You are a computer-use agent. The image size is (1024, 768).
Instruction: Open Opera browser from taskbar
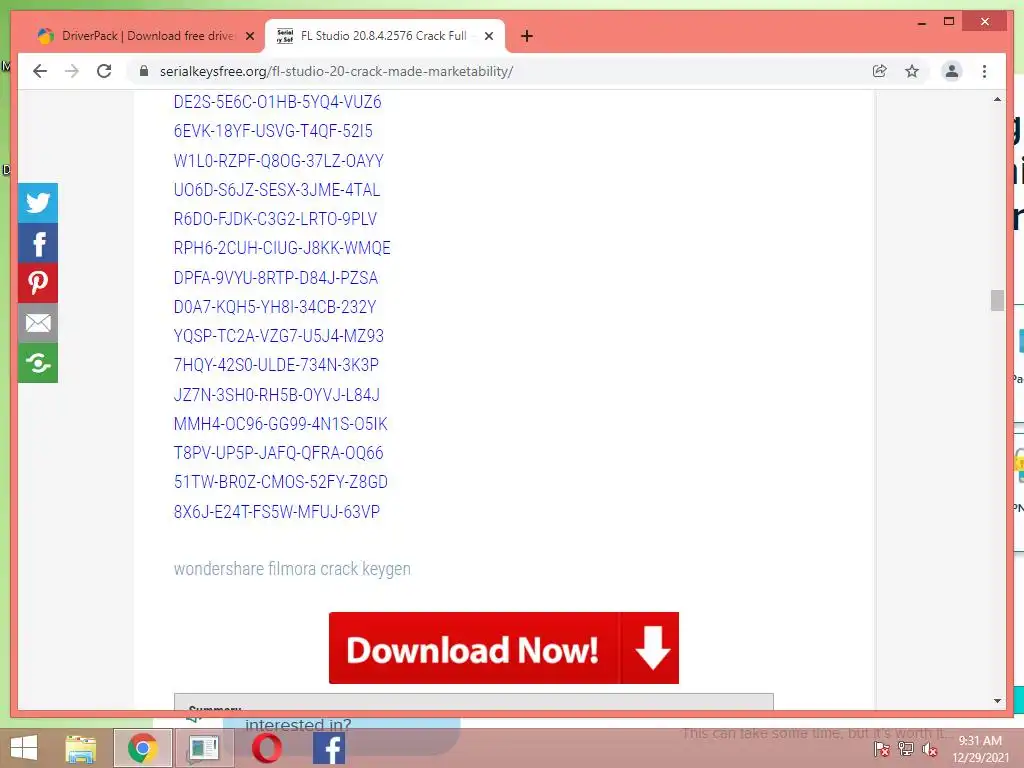click(x=266, y=748)
